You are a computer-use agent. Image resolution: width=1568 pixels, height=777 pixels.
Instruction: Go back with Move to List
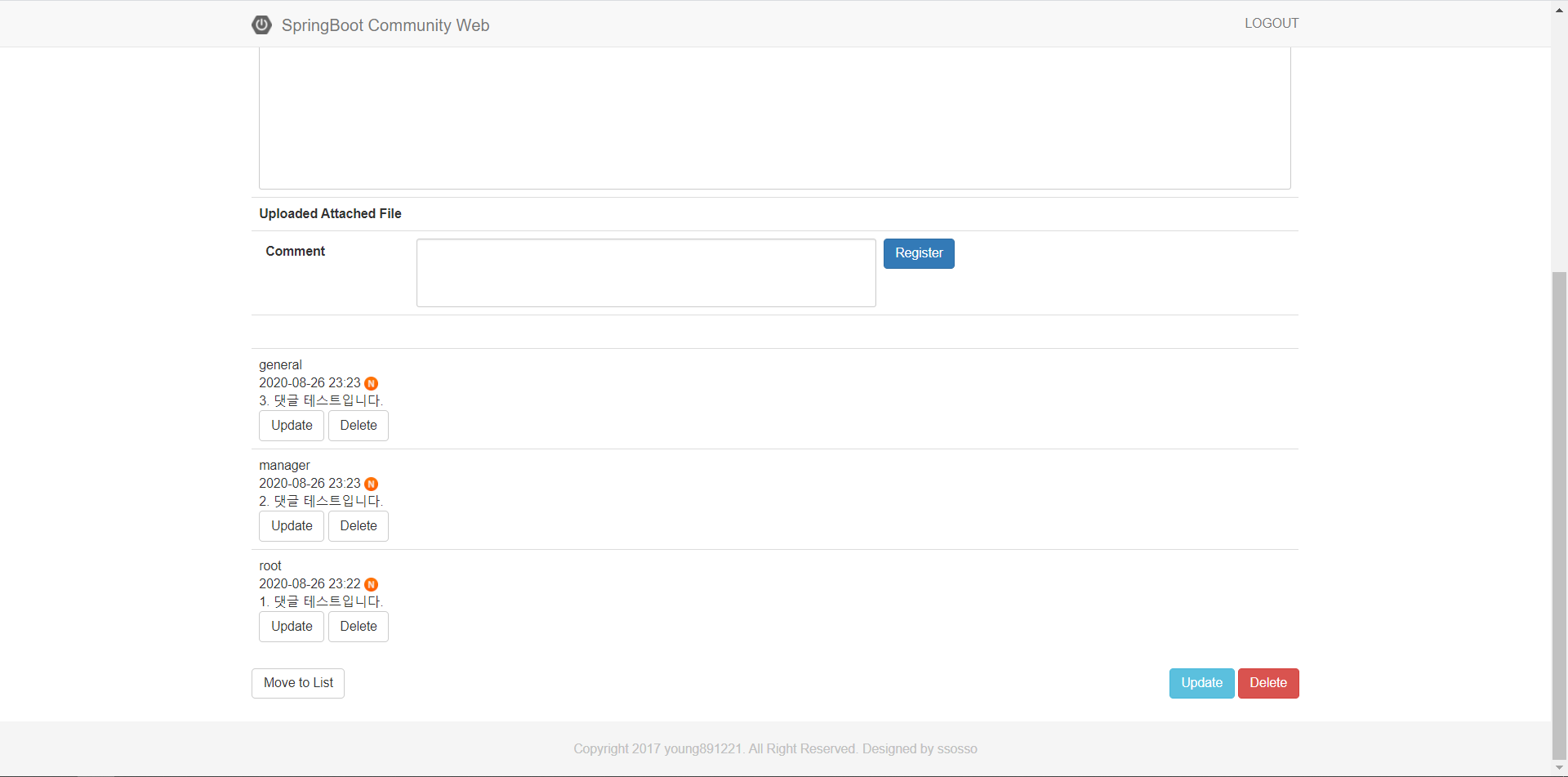pyautogui.click(x=298, y=683)
